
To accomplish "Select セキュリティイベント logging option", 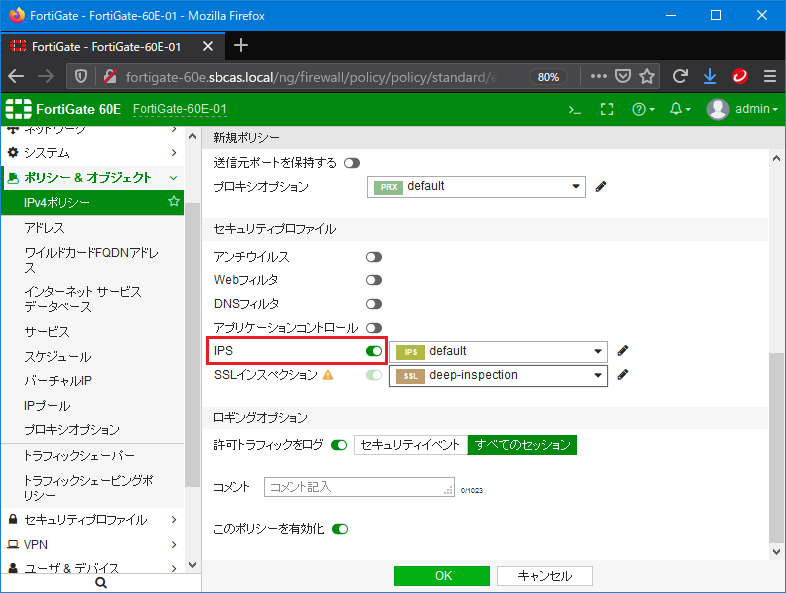I will [x=411, y=445].
